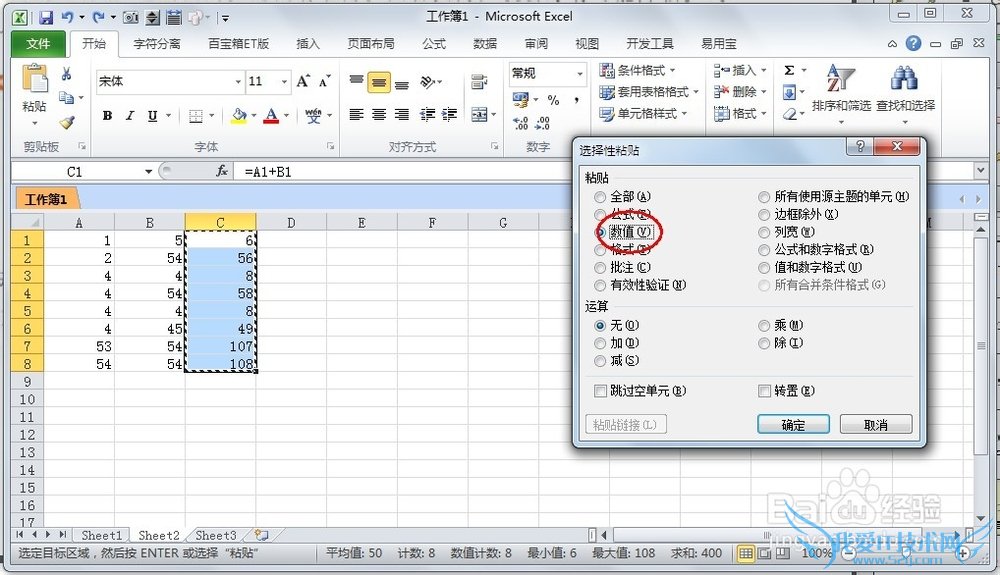
Task: Select the 数值(V) radio option
Action: click(x=600, y=232)
